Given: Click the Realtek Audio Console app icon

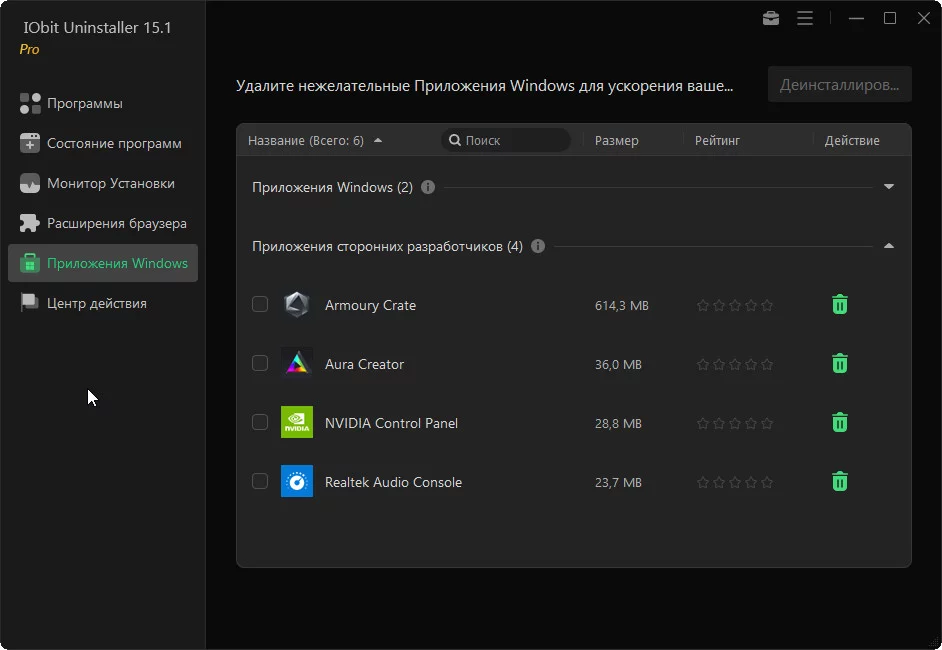Looking at the screenshot, I should (297, 482).
